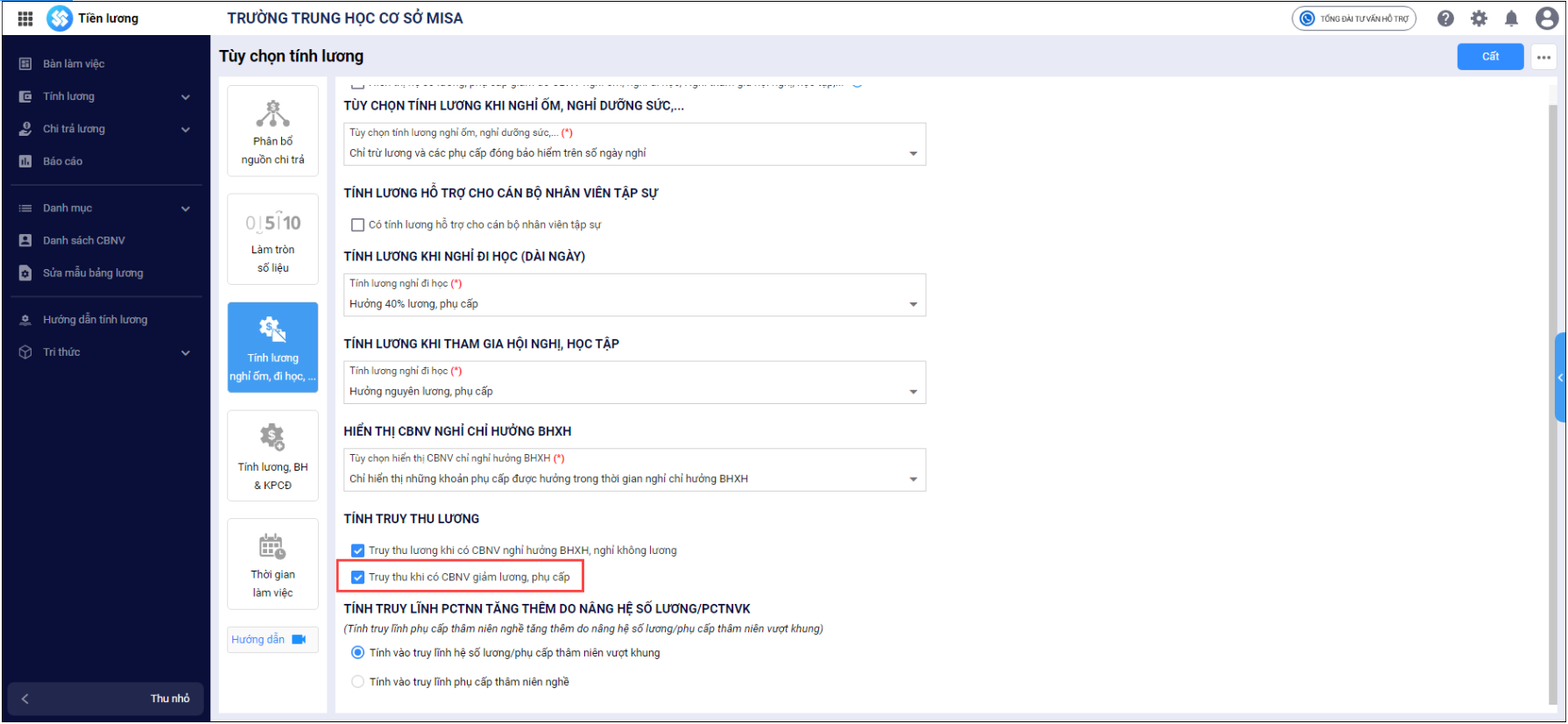Image resolution: width=1568 pixels, height=724 pixels.
Task: Open Tùy chọn hiển thị CBNV nghỉ BHXH dropdown
Action: (634, 471)
